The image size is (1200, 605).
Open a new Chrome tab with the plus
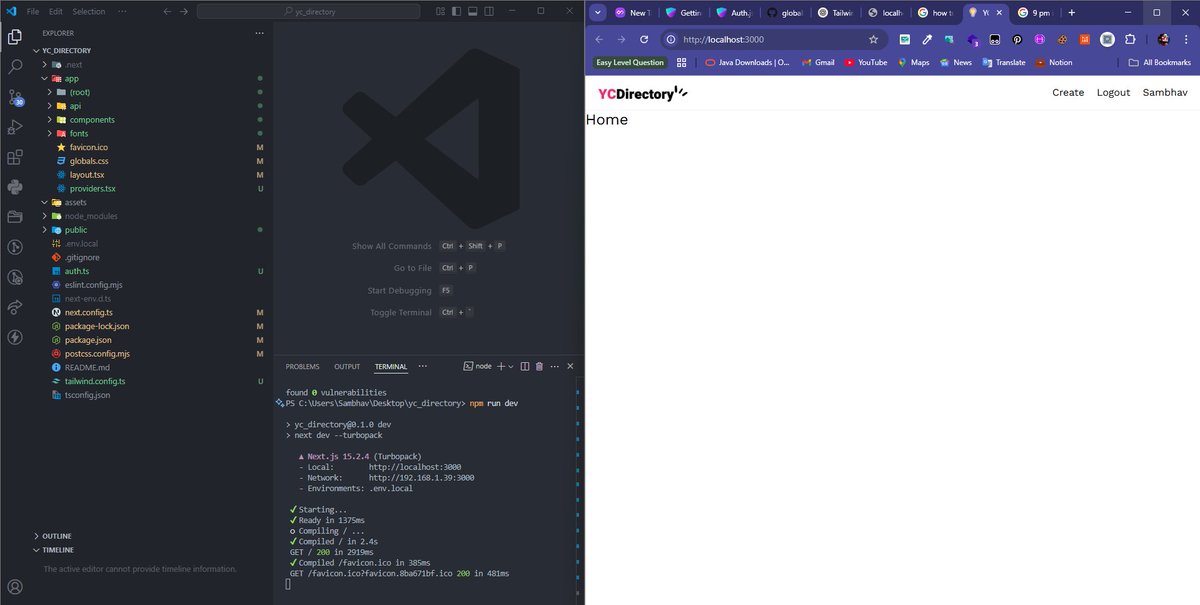tap(1071, 13)
